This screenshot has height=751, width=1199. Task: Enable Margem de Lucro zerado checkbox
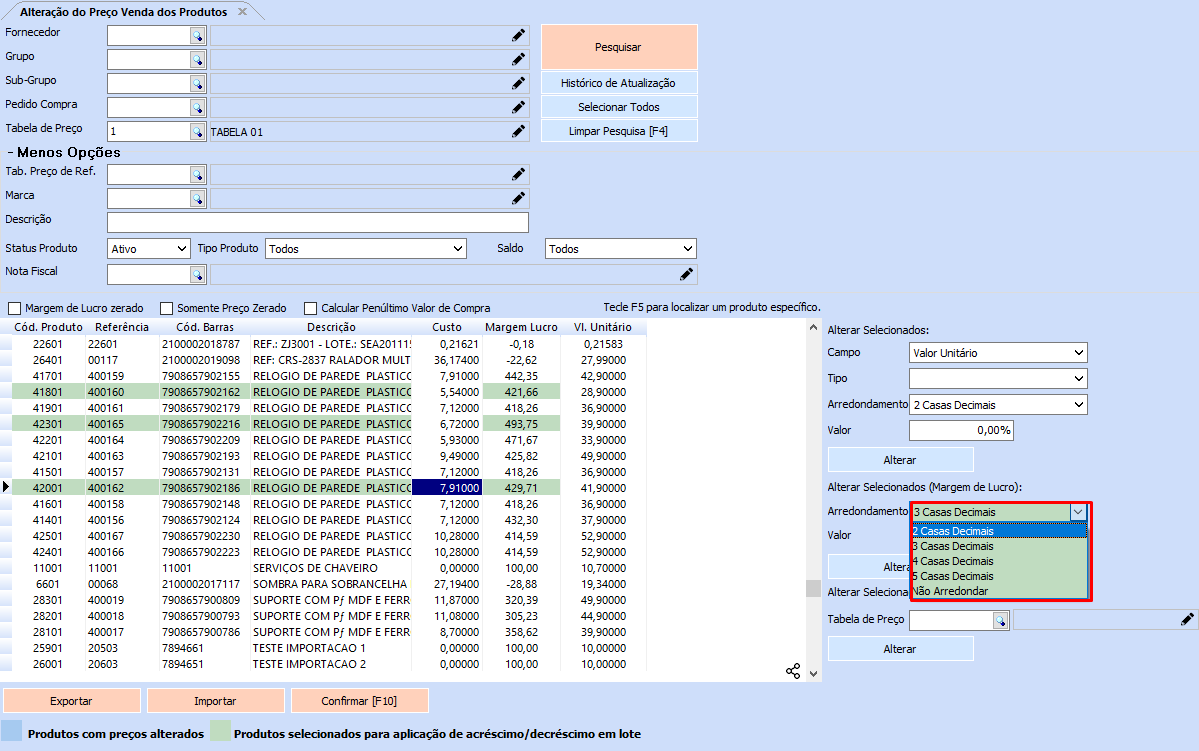tap(14, 308)
